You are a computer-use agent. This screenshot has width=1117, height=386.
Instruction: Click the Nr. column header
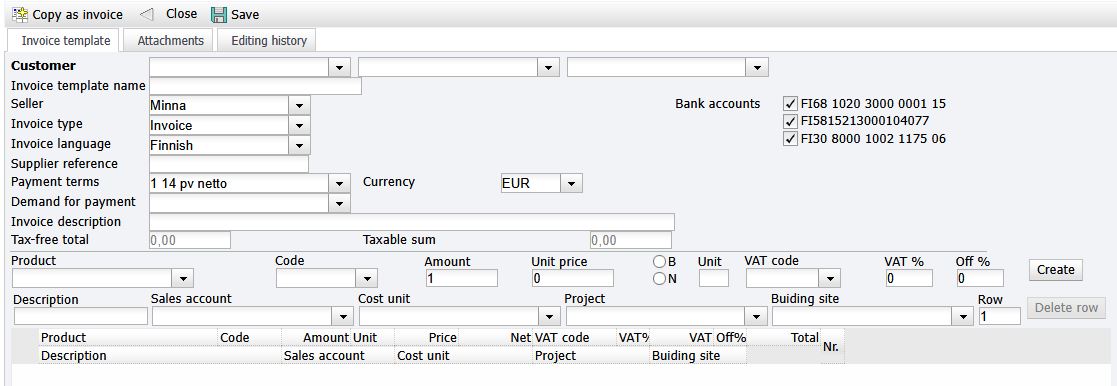pyautogui.click(x=832, y=347)
